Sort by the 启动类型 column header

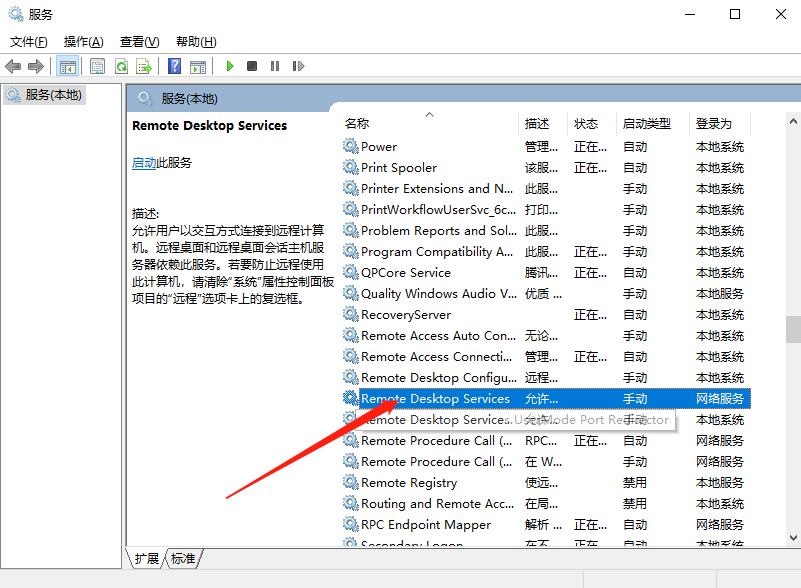tap(646, 124)
